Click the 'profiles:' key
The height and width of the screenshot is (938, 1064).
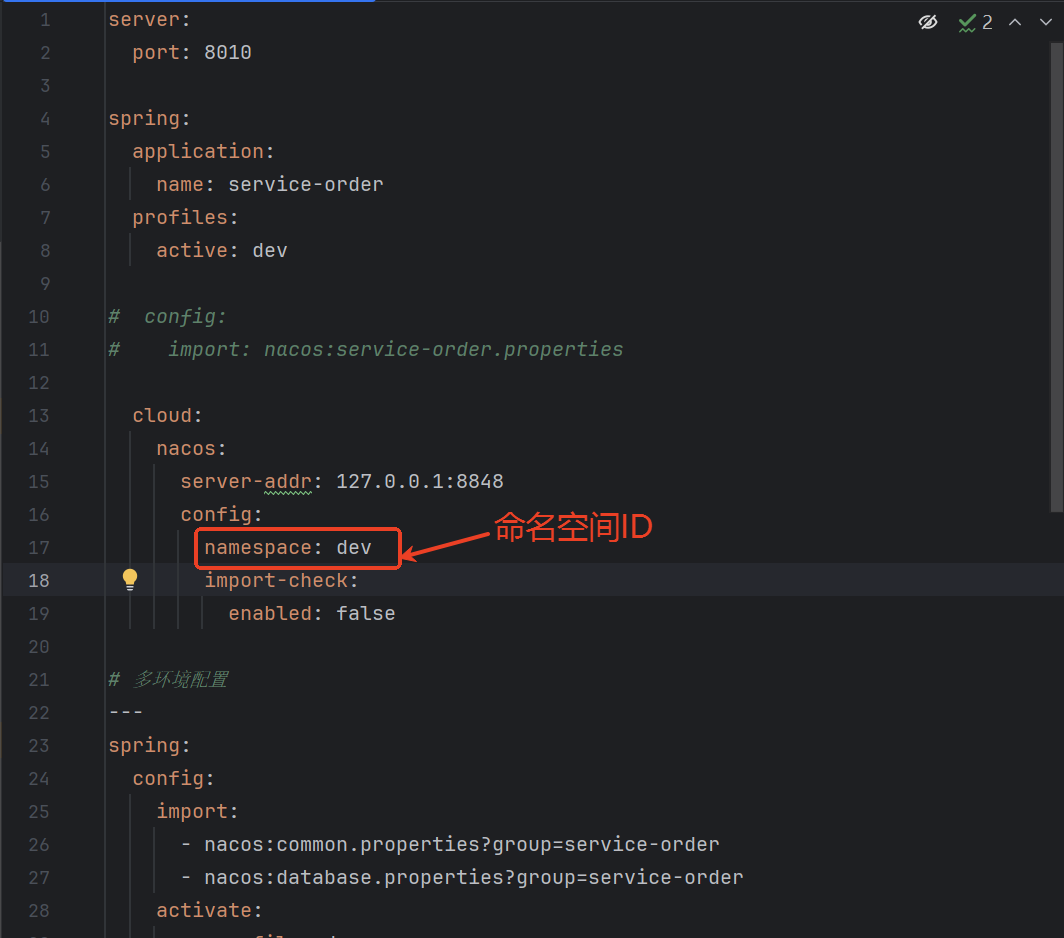point(186,218)
